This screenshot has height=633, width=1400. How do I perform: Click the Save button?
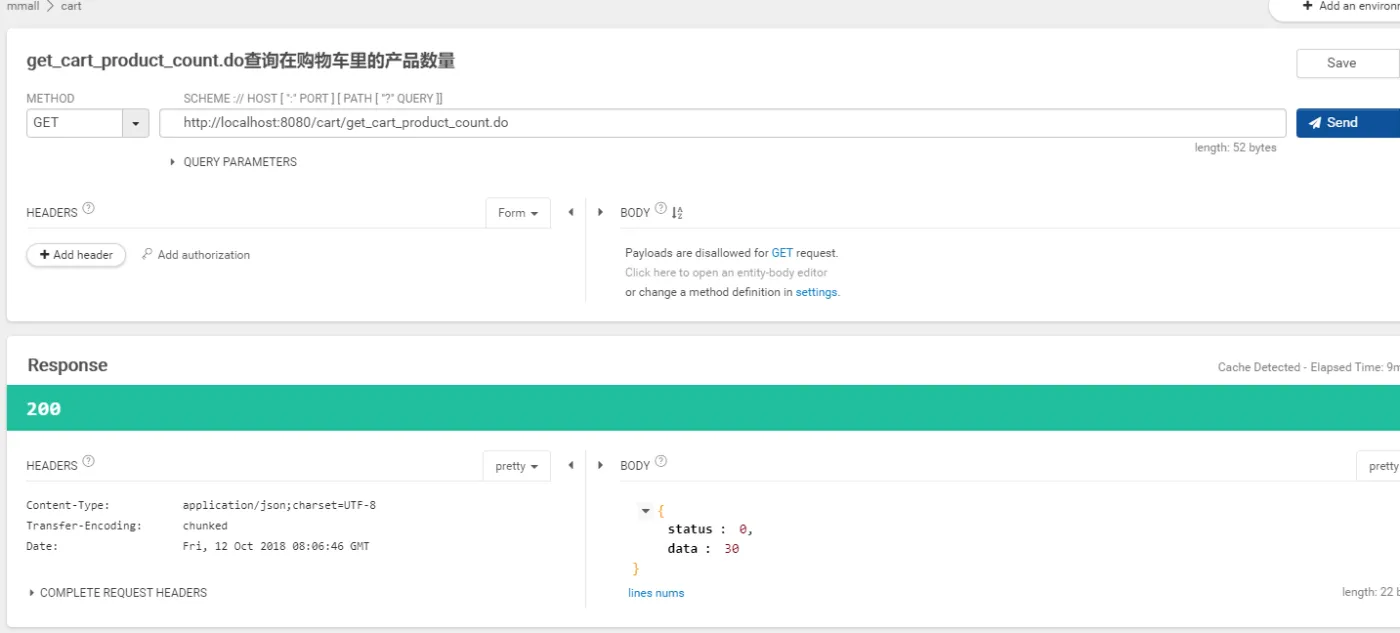(x=1348, y=63)
